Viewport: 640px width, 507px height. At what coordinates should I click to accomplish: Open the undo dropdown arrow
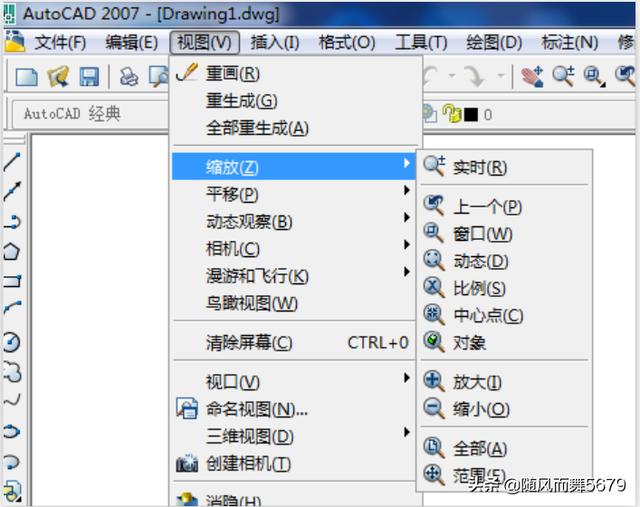click(x=452, y=75)
